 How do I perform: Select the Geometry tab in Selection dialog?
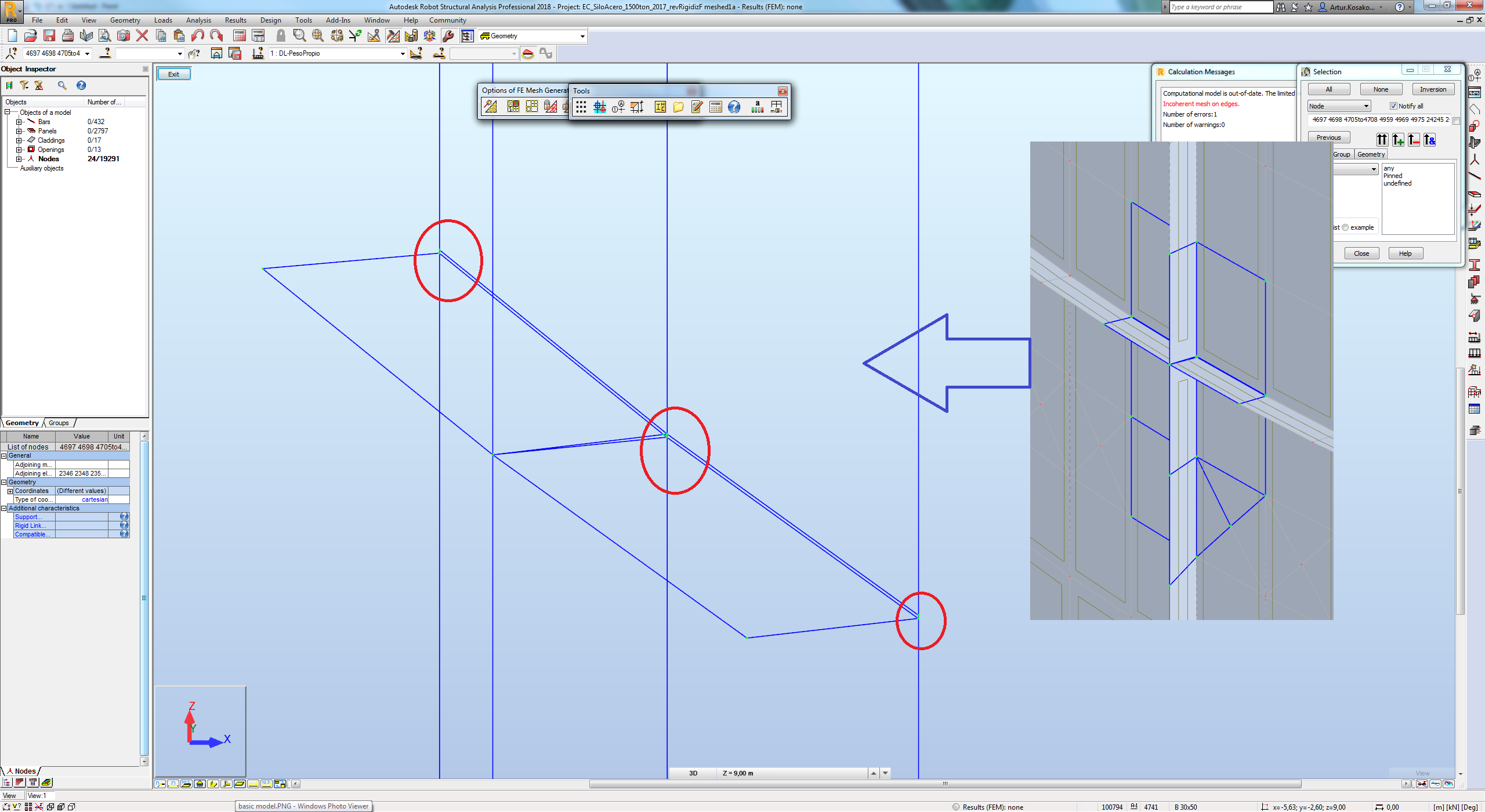[1371, 154]
